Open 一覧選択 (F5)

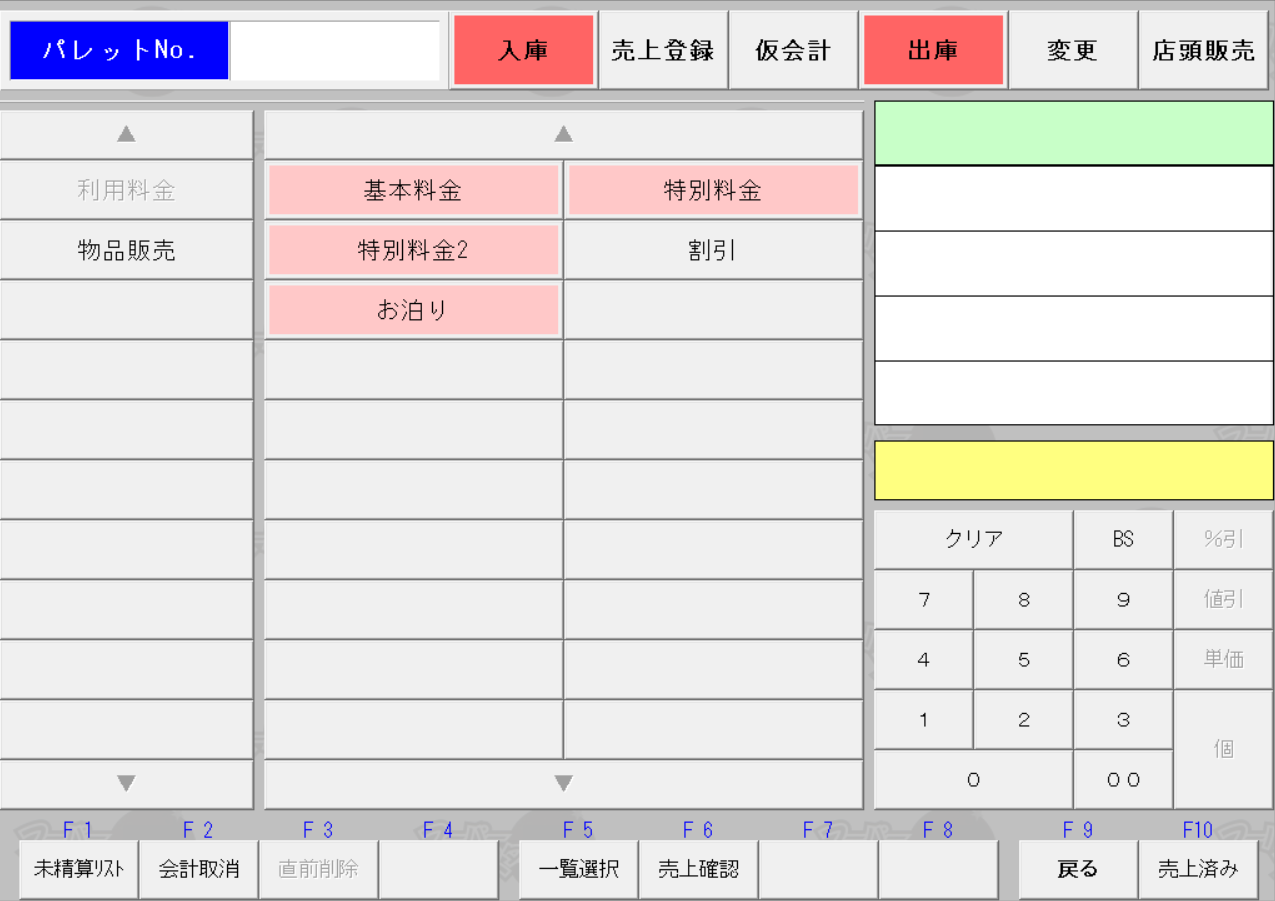[579, 869]
